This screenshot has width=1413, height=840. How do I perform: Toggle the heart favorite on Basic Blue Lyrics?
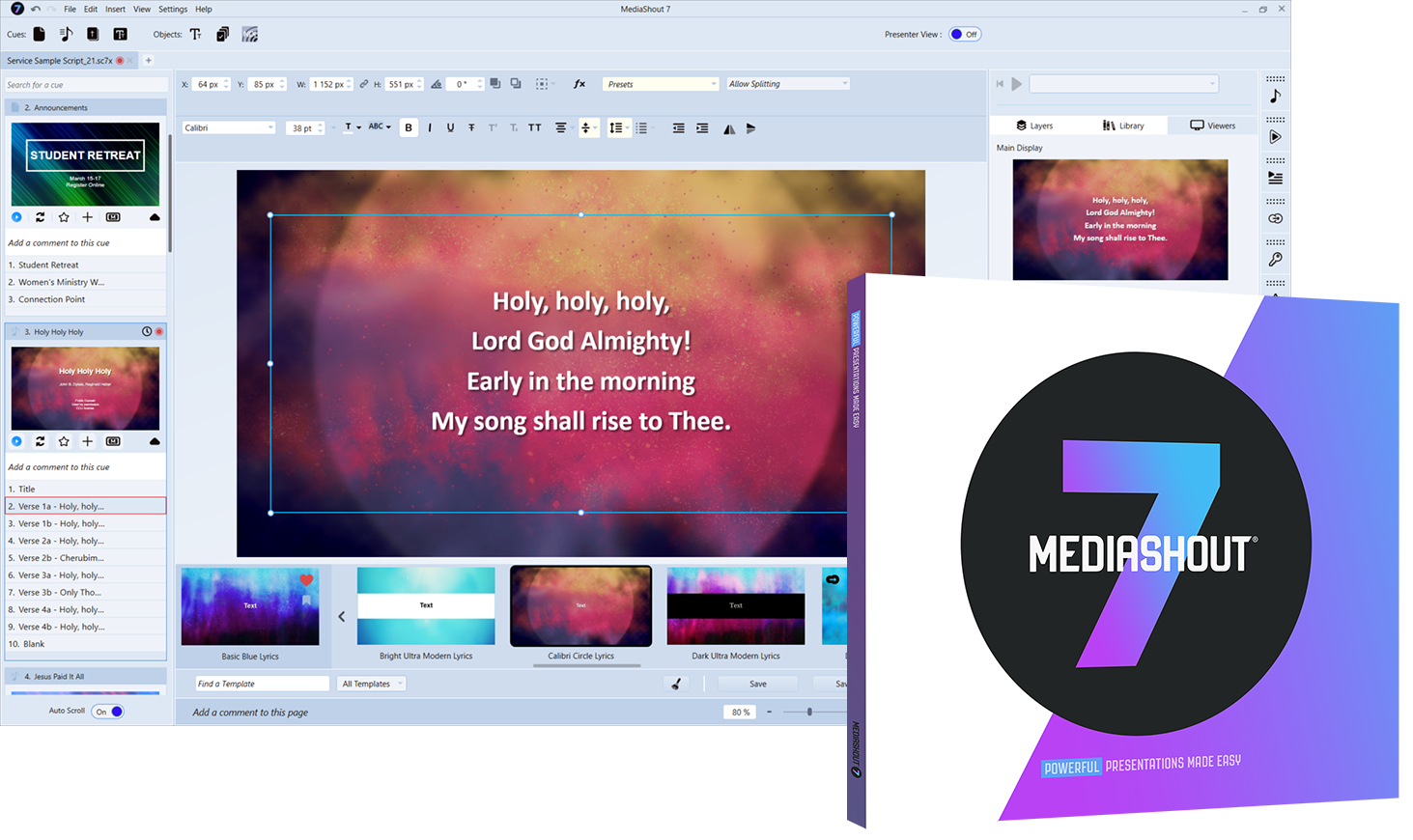(x=306, y=580)
